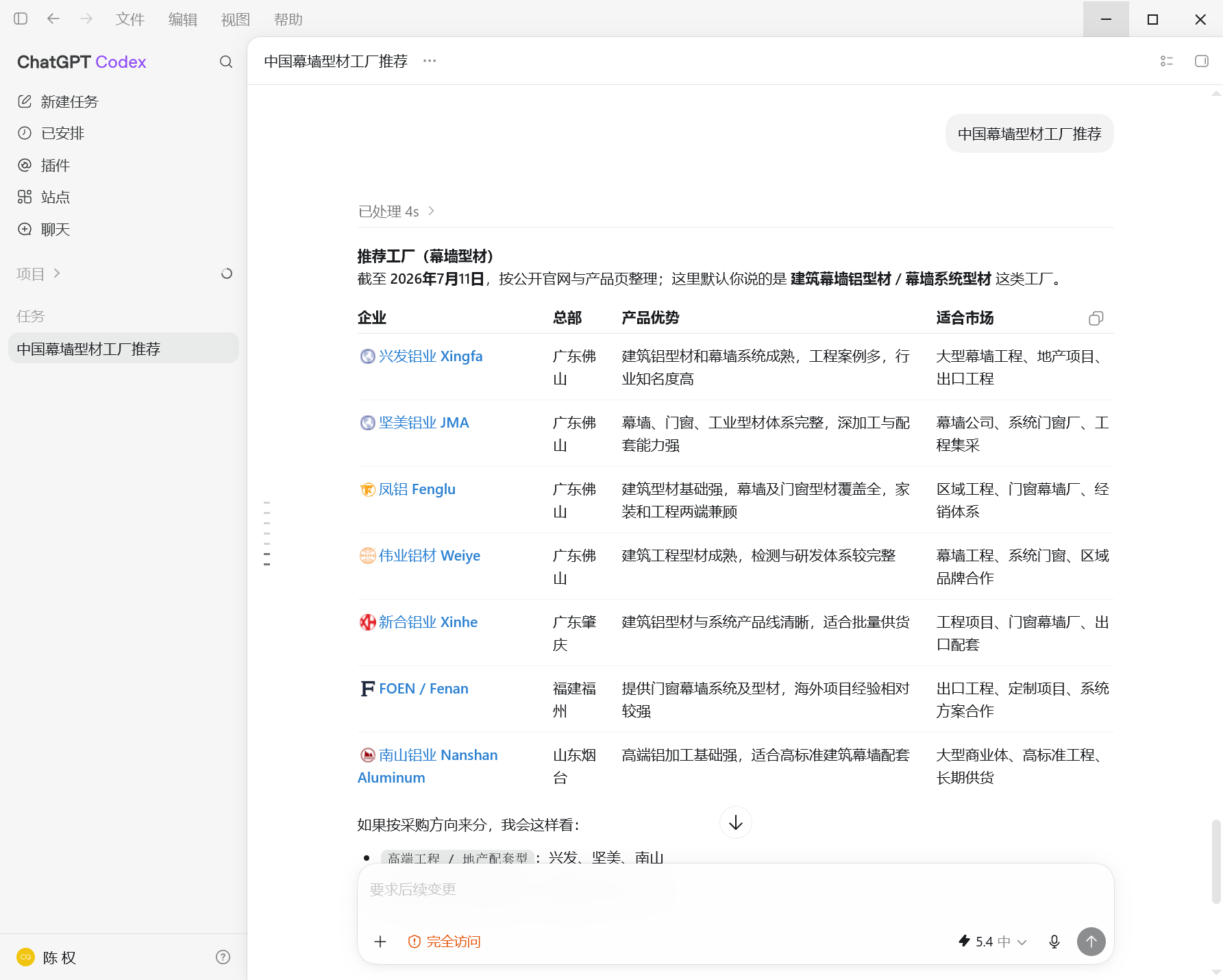Open help with the question mark icon
This screenshot has height=980, width=1223.
[223, 957]
